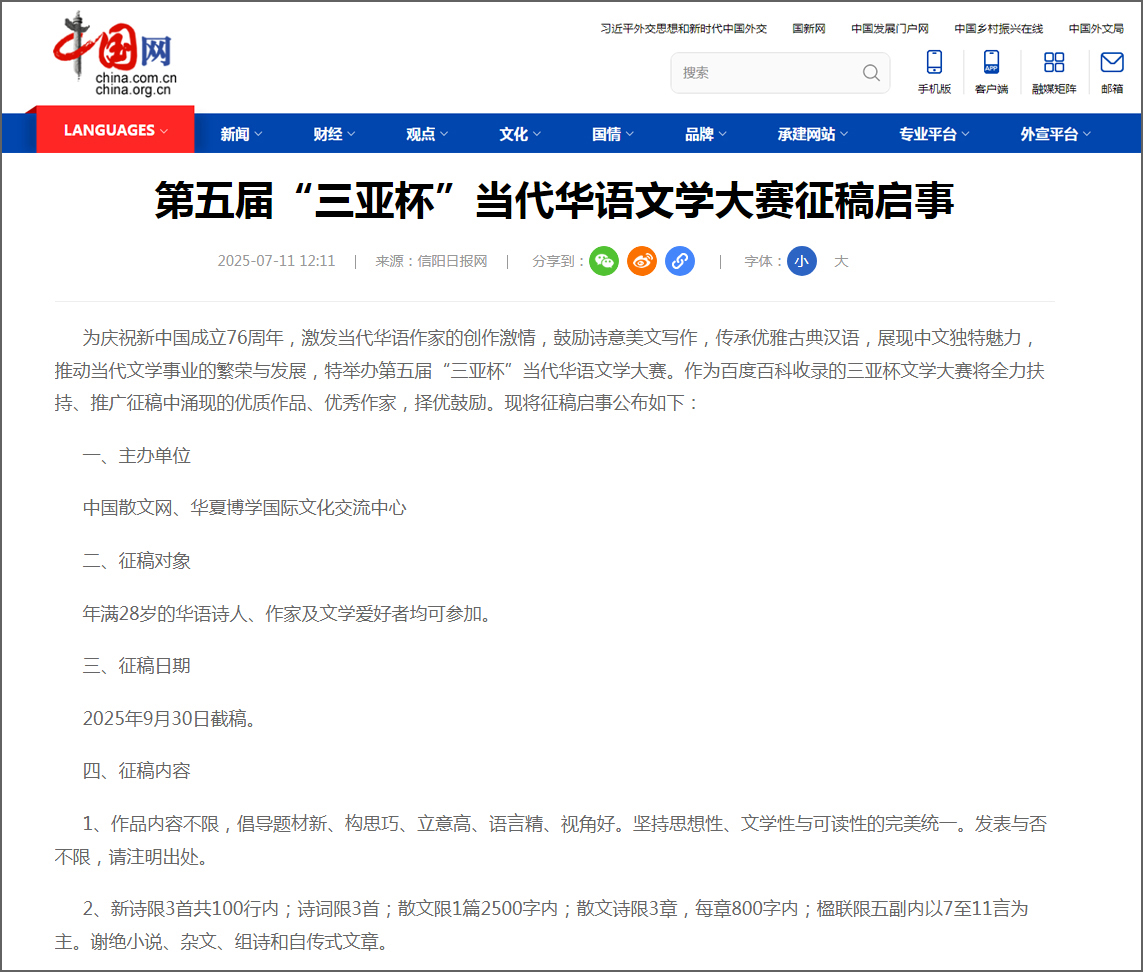Click the text 中国散文网、华夏博学国际文化交流中心
The width and height of the screenshot is (1143, 972).
[x=244, y=508]
